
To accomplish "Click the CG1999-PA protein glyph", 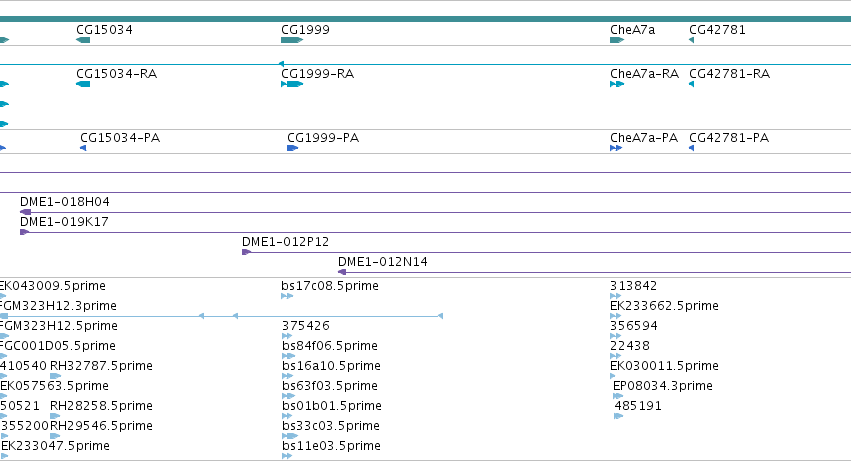I will (293, 148).
